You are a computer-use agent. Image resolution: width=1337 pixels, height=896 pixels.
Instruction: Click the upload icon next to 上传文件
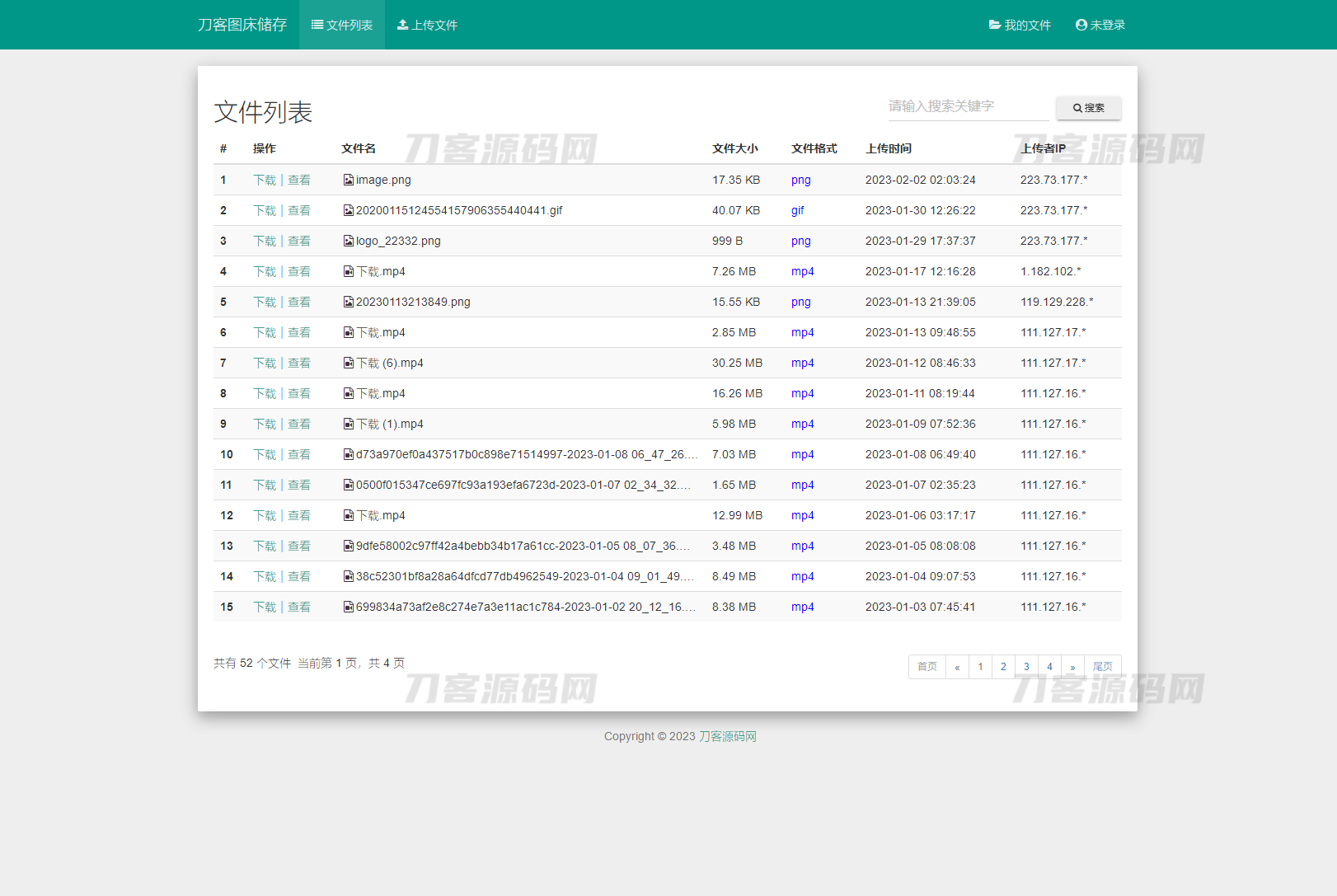tap(403, 25)
